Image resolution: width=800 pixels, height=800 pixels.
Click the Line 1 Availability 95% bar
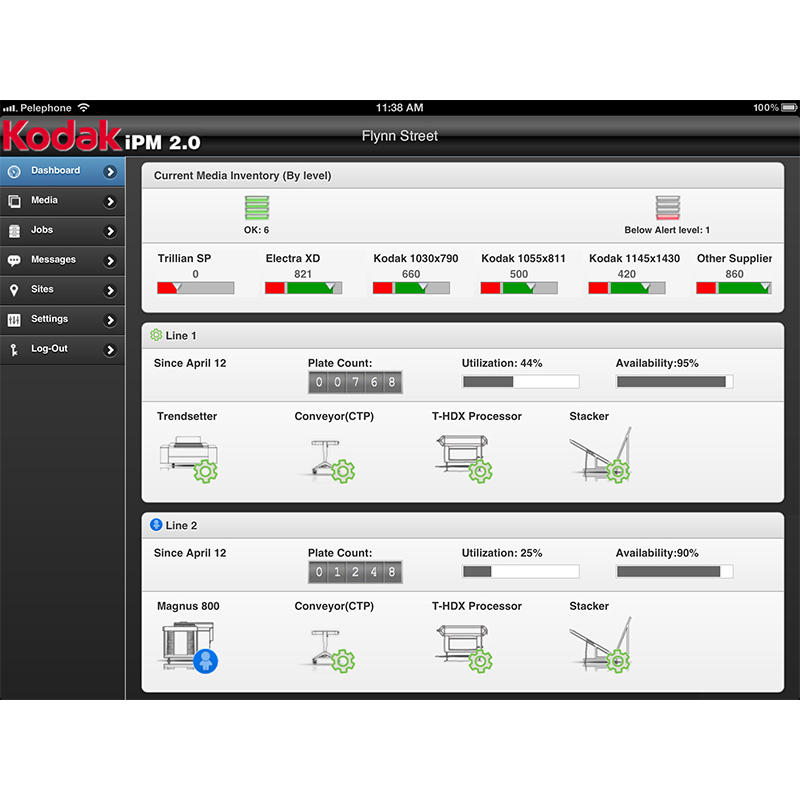click(x=674, y=381)
